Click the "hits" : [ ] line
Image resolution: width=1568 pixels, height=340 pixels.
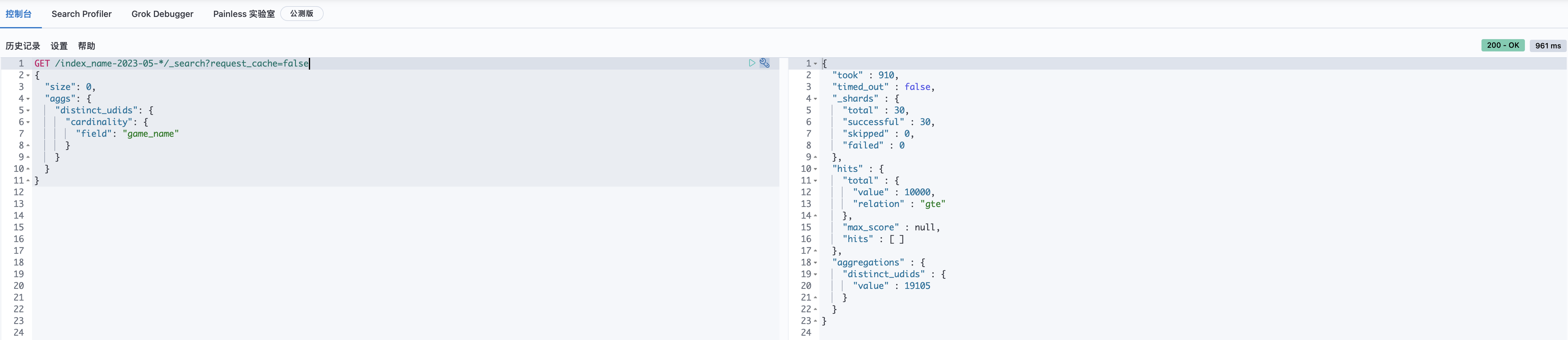(873, 239)
